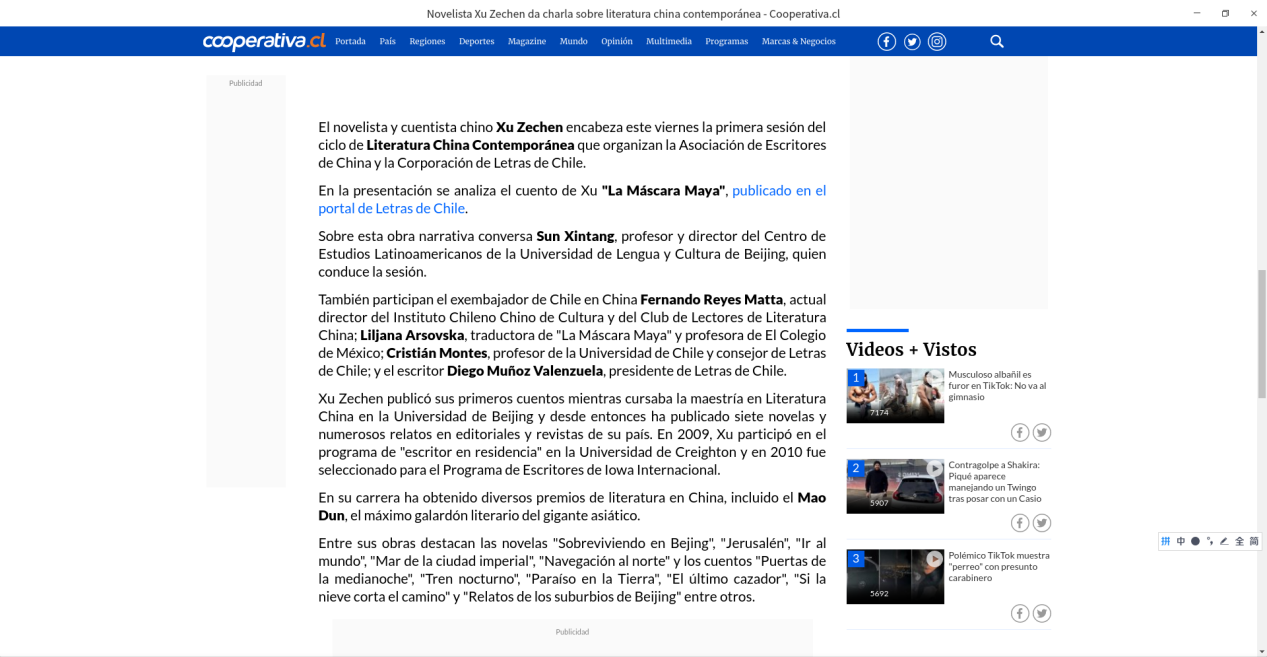Open the Musculoso albañil TikTok headline
The height and width of the screenshot is (657, 1267).
coord(996,385)
